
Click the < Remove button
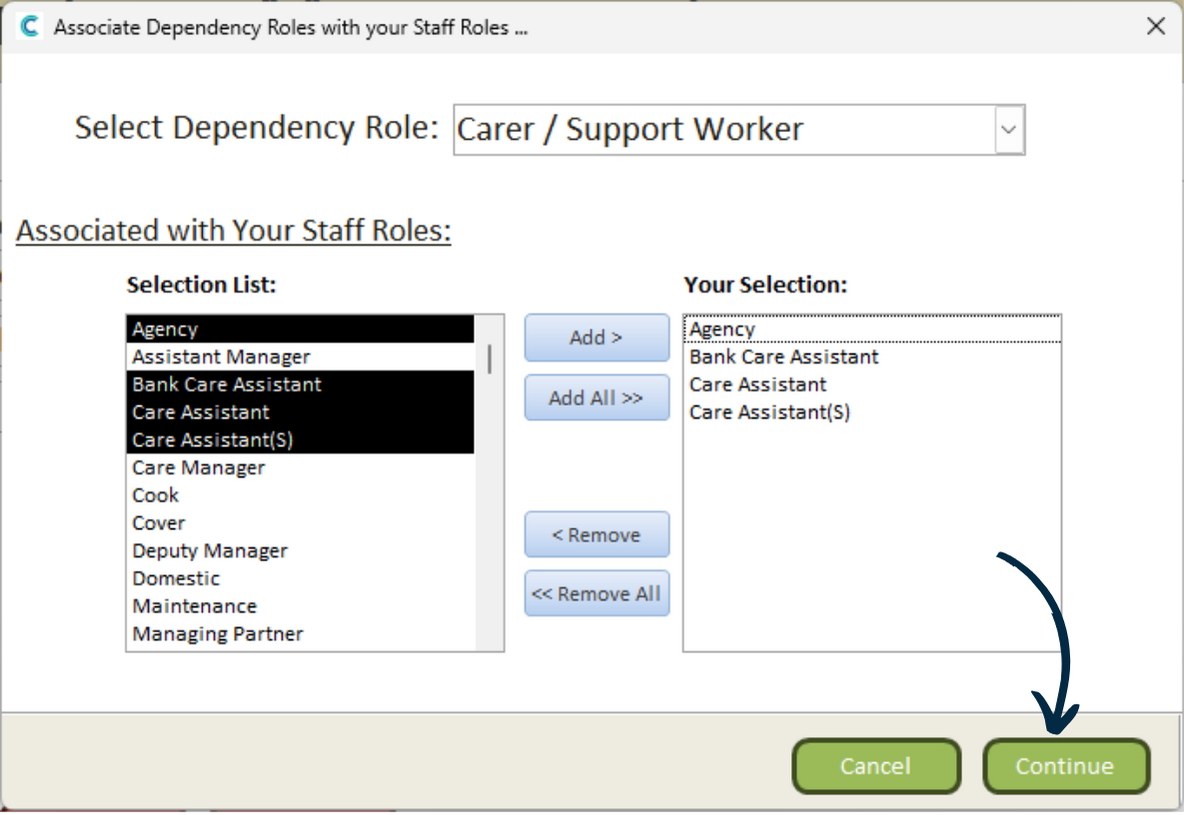[596, 535]
